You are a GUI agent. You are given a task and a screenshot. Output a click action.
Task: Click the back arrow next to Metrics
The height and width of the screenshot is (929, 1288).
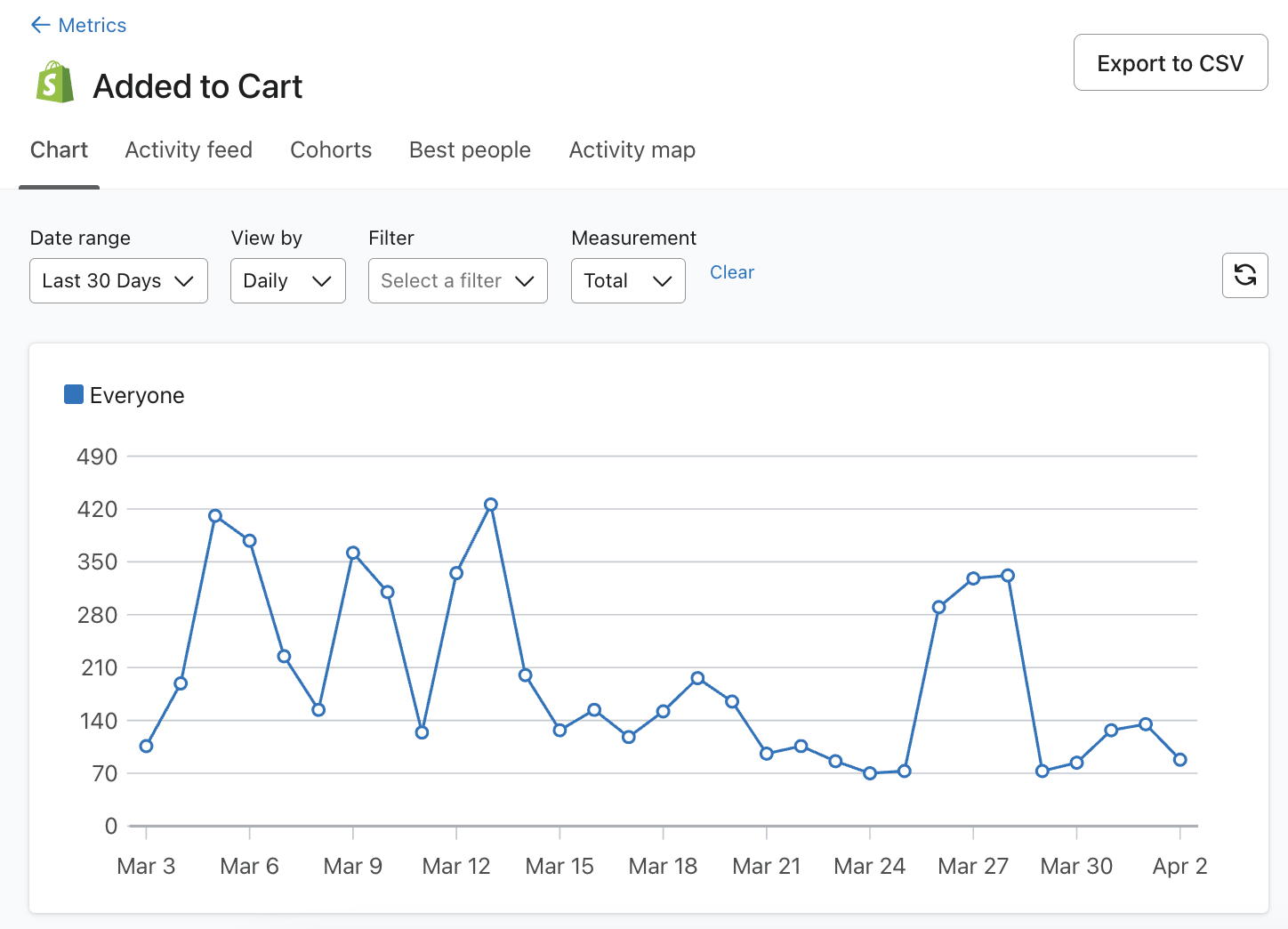[39, 24]
